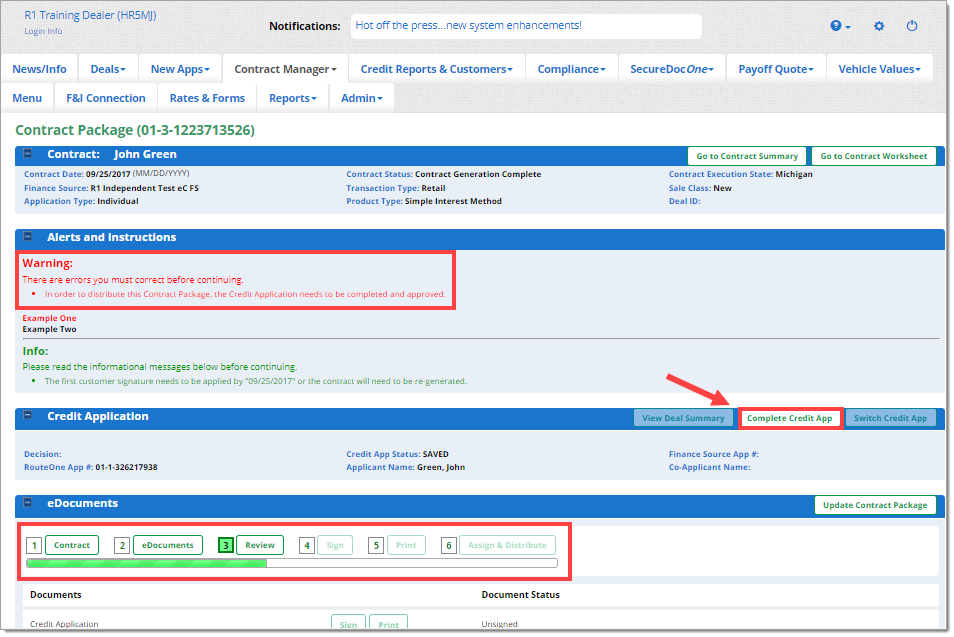Collapse the Alerts and Instructions section
Screen dimensions: 954x637
(x=27, y=236)
